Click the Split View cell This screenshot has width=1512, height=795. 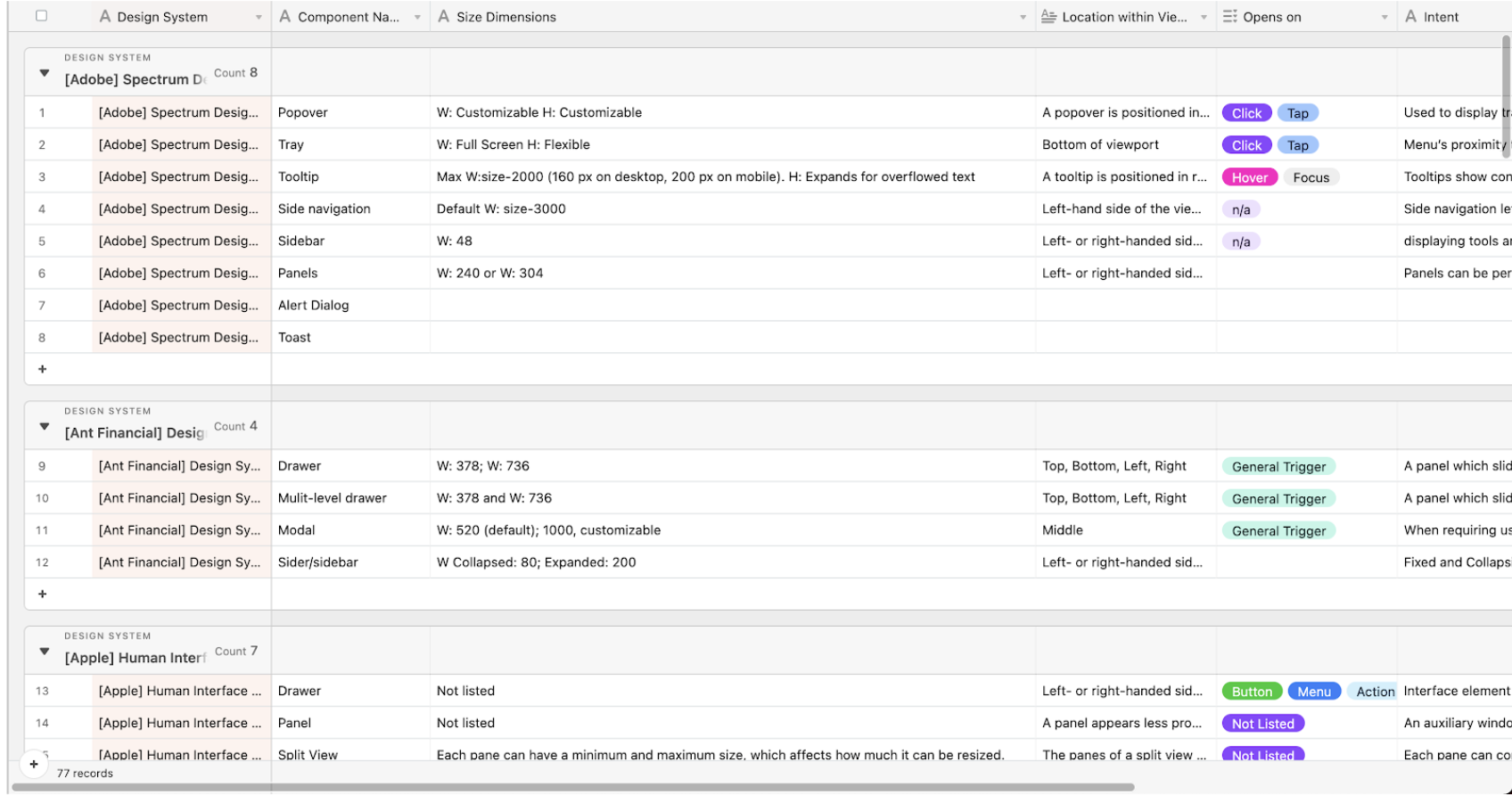click(350, 754)
